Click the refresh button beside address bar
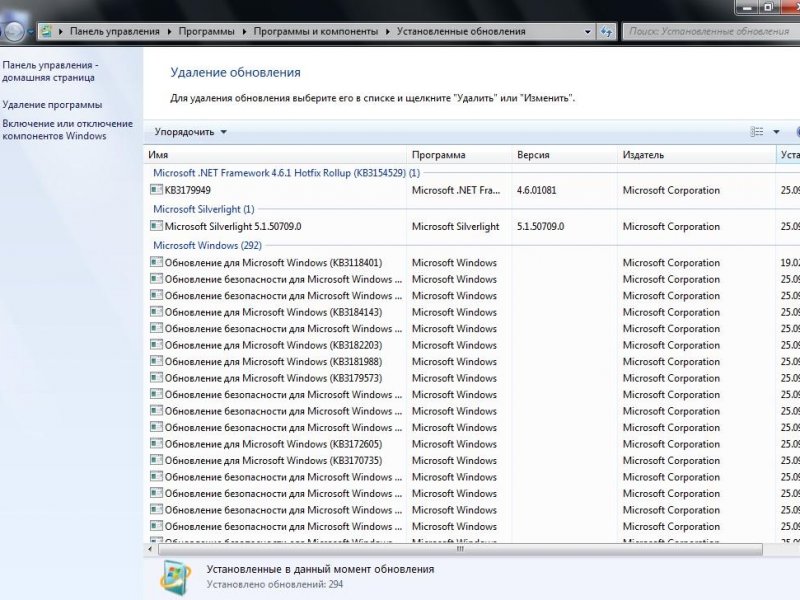Viewport: 800px width, 600px height. click(x=606, y=32)
